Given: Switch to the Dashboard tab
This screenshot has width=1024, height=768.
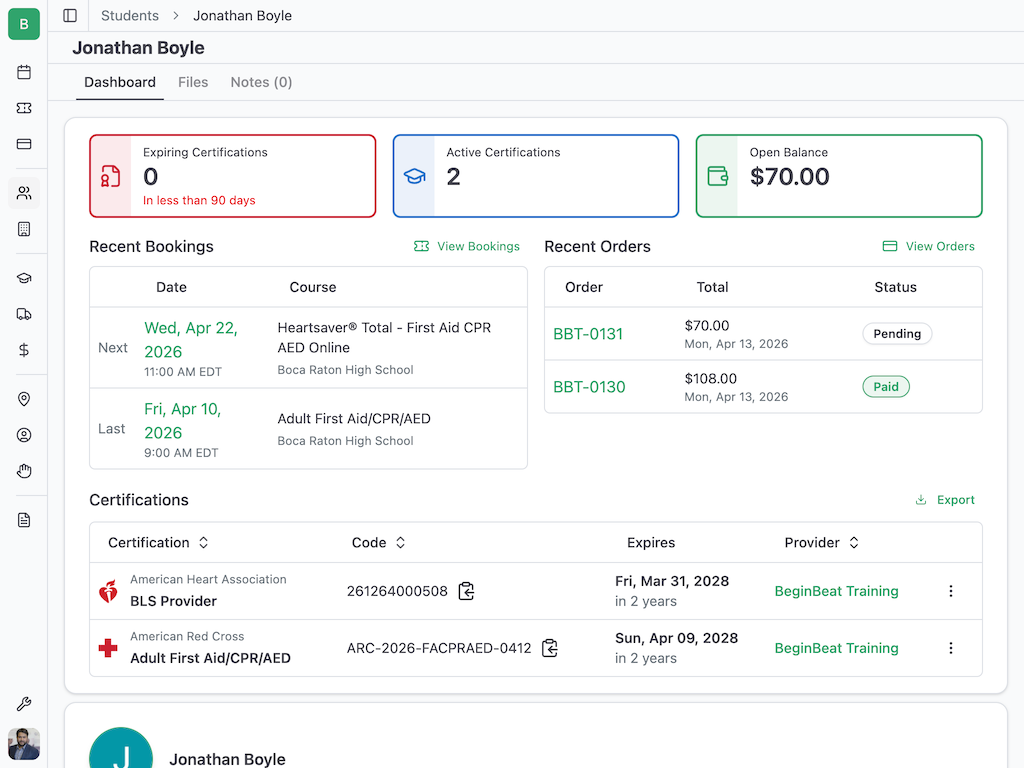Looking at the screenshot, I should tap(120, 82).
